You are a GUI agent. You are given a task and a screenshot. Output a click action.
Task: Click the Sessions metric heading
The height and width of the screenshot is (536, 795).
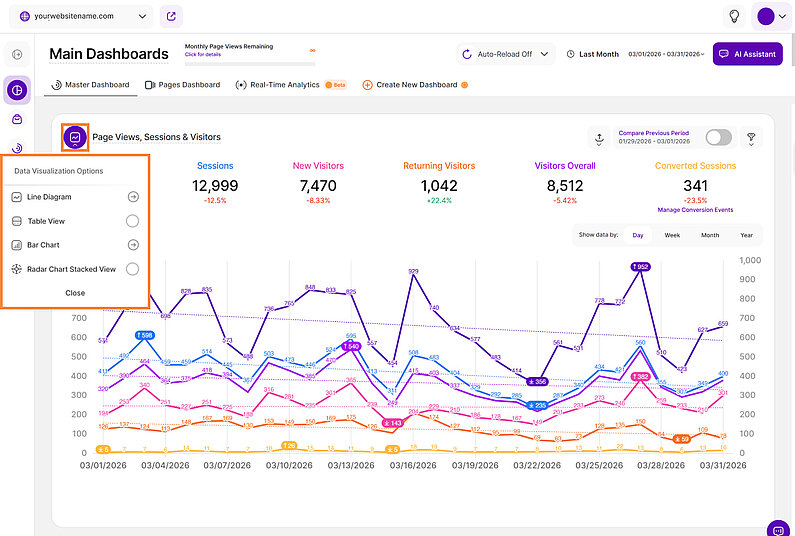click(215, 166)
